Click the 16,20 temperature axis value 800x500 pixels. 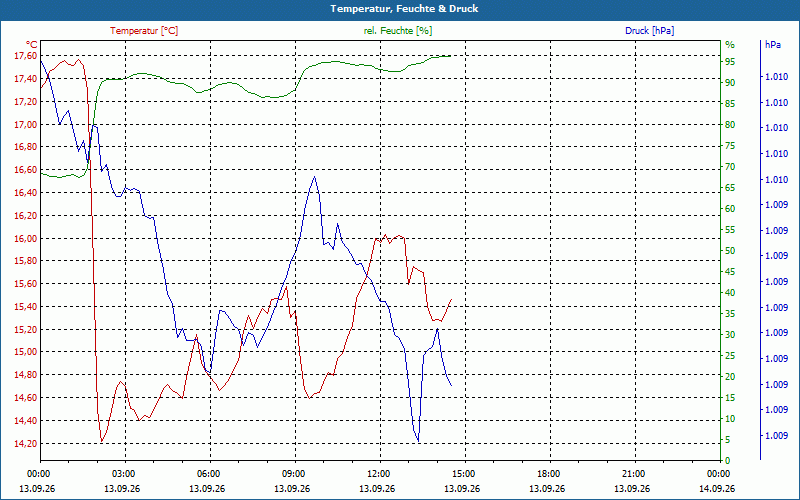(x=25, y=216)
